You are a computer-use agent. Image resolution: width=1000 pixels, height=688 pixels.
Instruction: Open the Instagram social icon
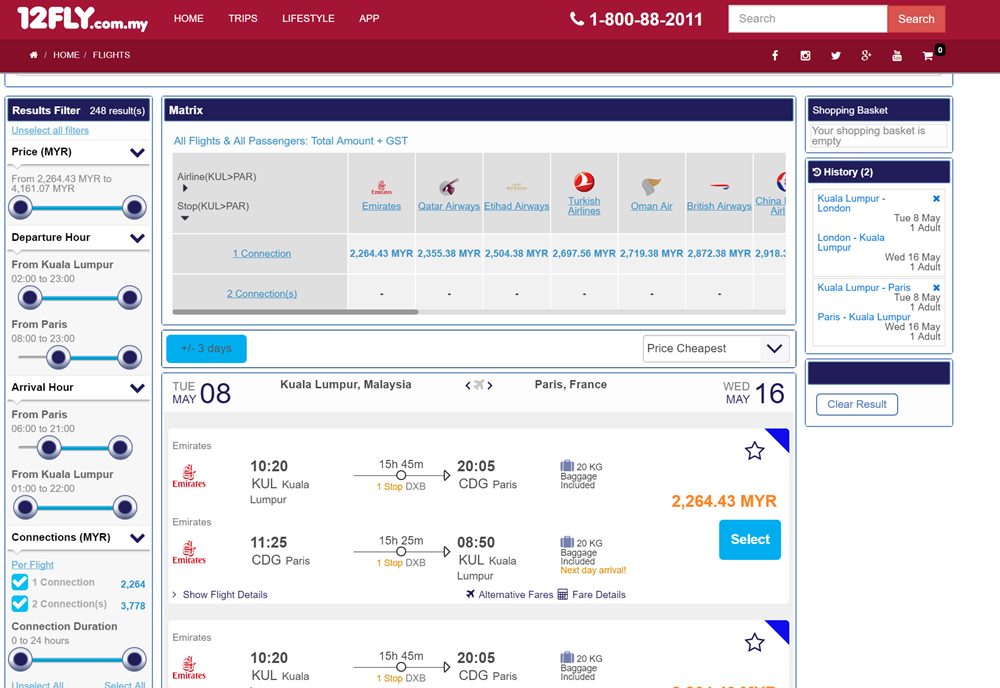(805, 55)
